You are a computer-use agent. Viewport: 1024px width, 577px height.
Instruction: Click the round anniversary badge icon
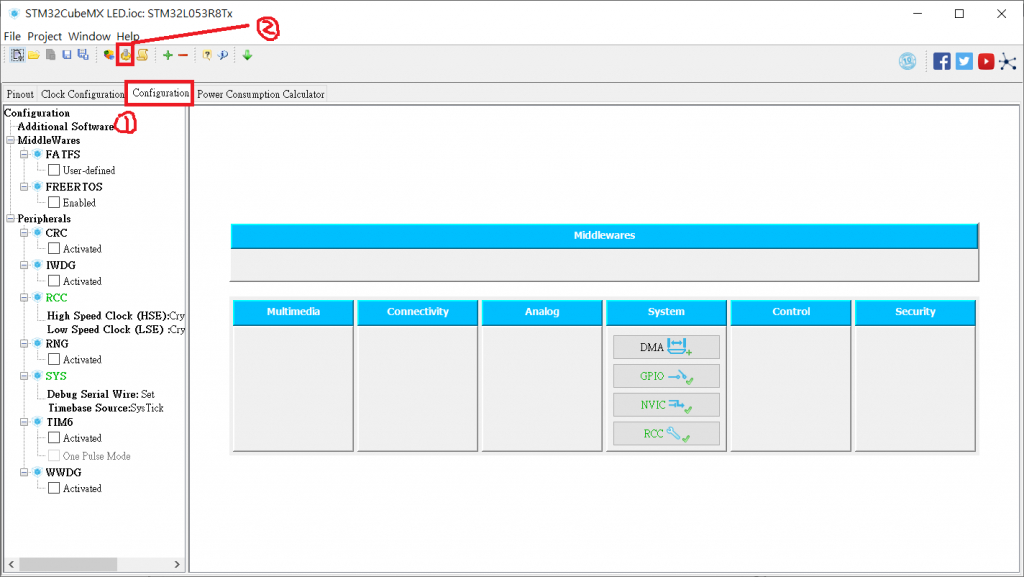click(x=908, y=61)
